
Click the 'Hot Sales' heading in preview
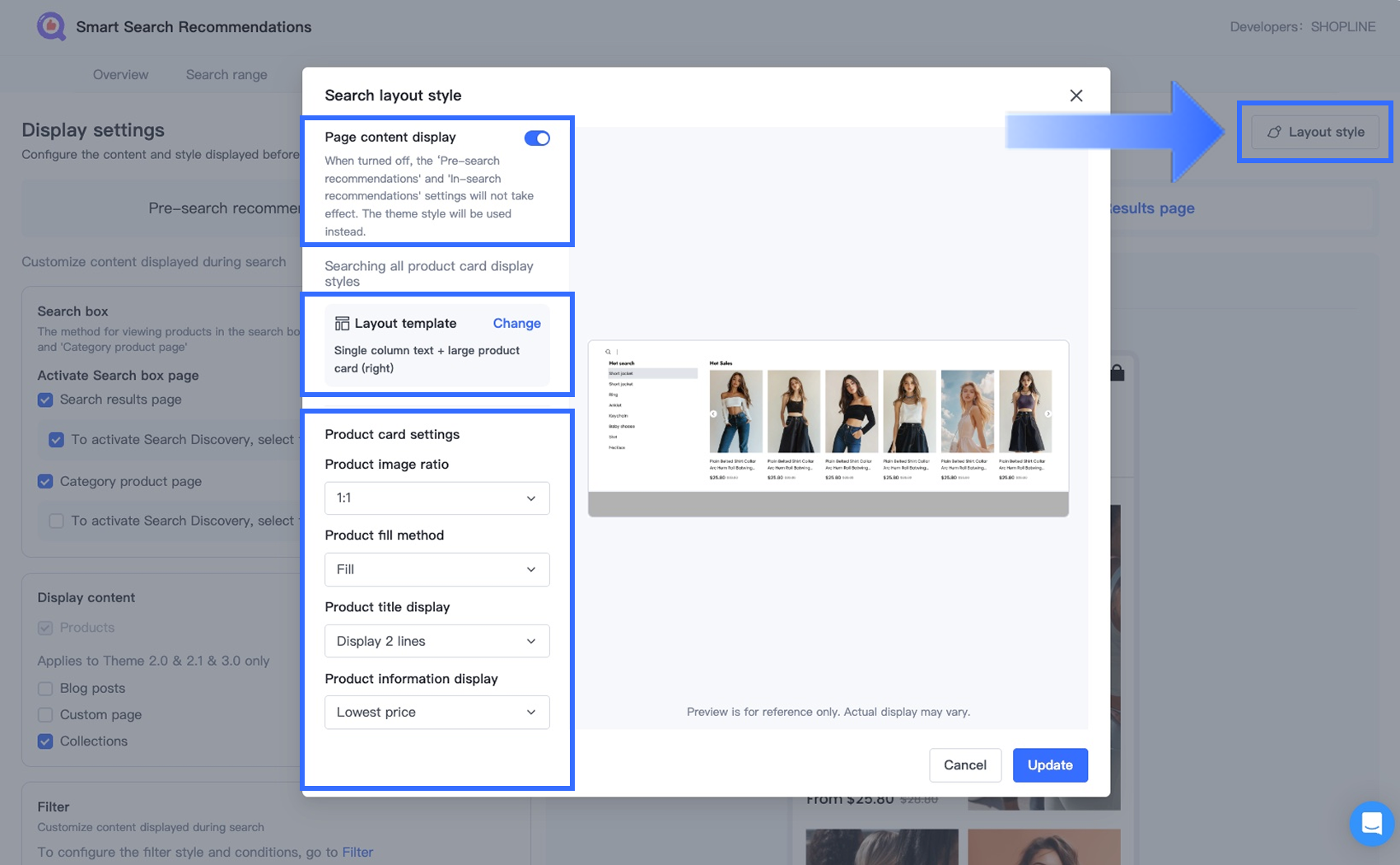[721, 362]
